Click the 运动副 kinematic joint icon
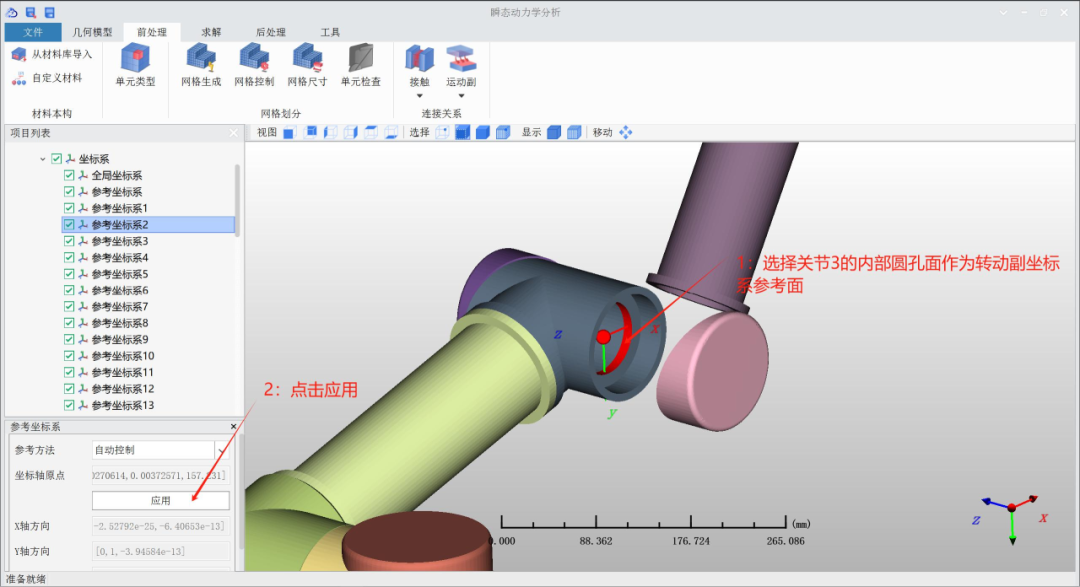Screen dimensions: 1080x587 pos(461,59)
